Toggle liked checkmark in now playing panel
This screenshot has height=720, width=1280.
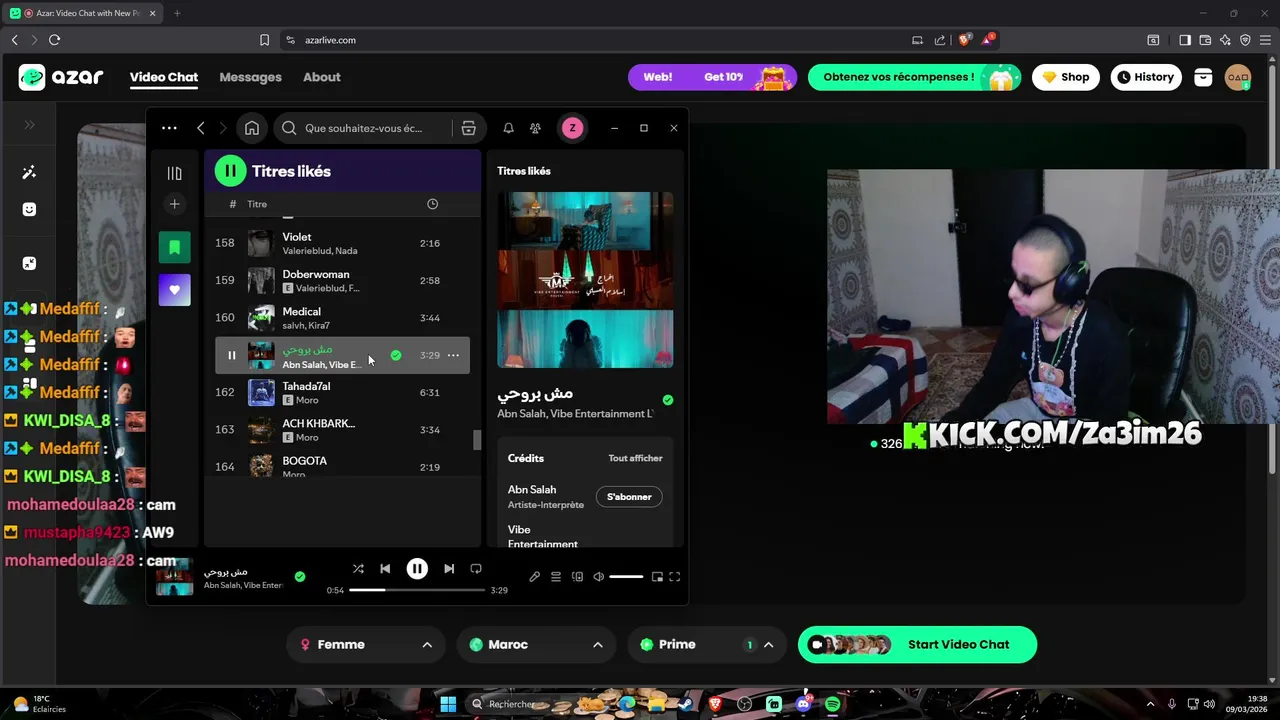[668, 400]
